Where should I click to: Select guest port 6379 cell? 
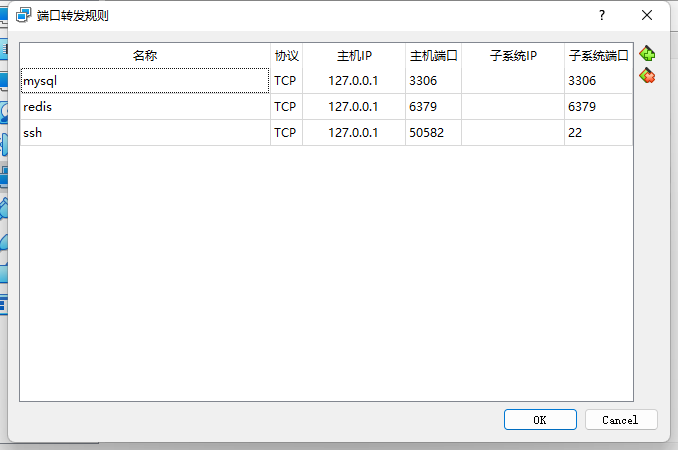point(598,107)
